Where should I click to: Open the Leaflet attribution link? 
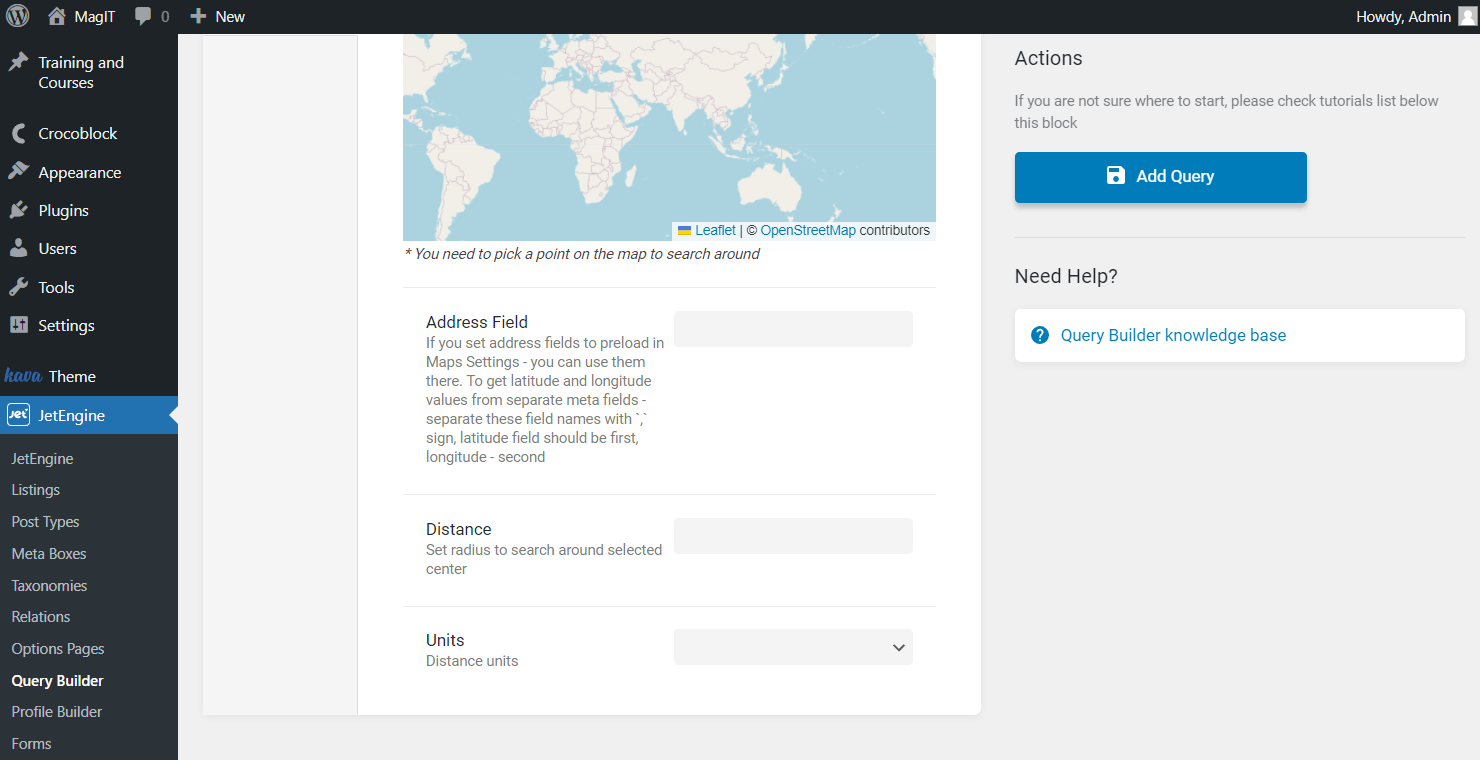click(x=715, y=230)
